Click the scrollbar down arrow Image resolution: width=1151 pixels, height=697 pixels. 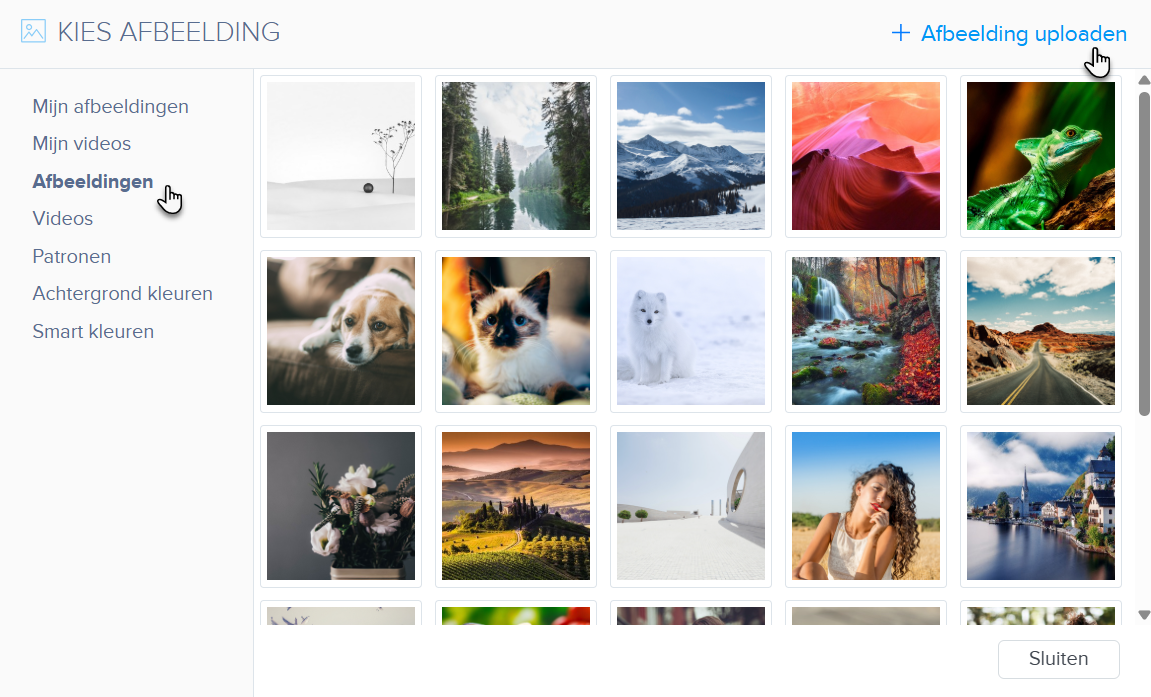tap(1144, 615)
